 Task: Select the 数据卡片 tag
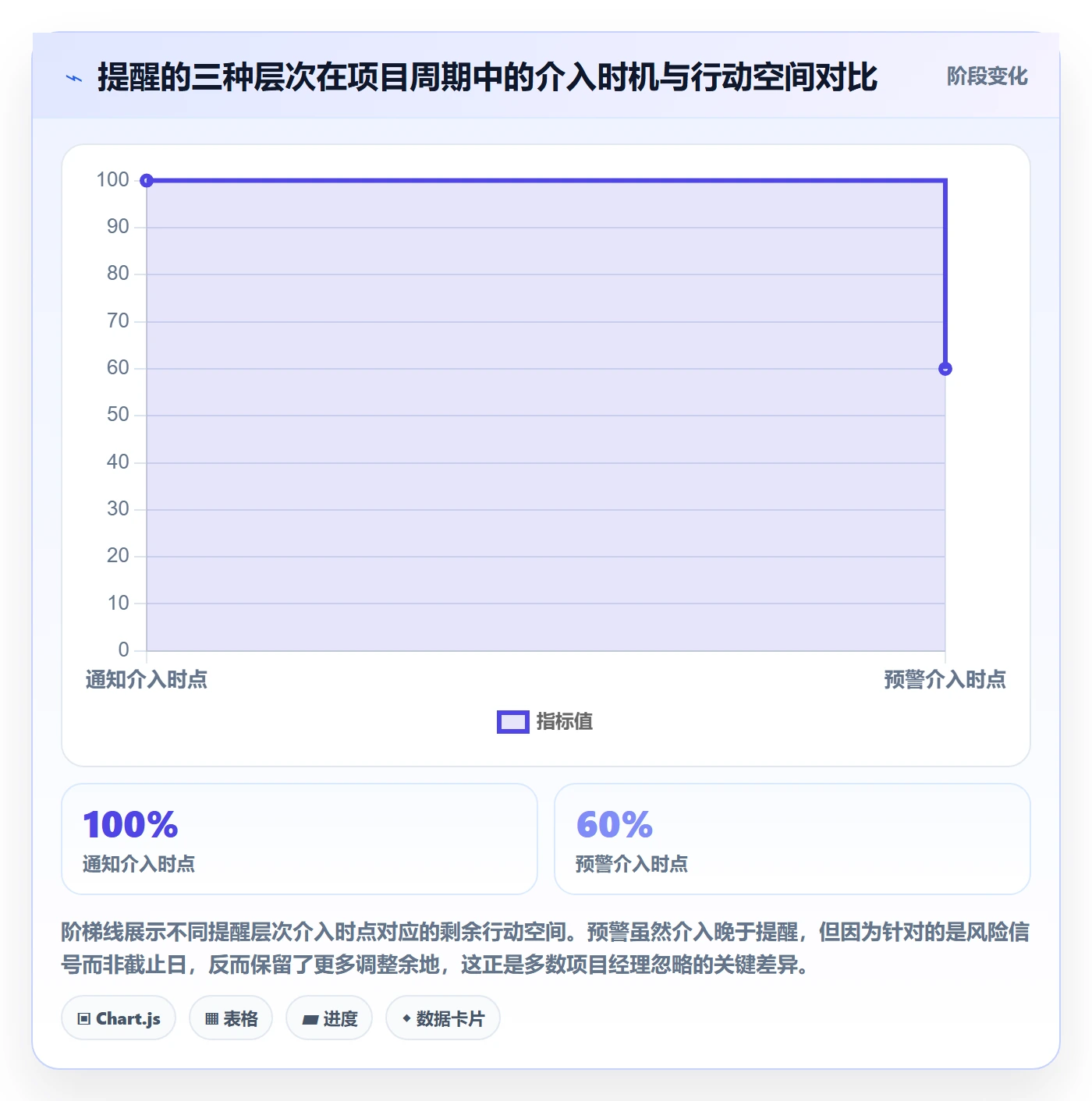(x=443, y=1018)
